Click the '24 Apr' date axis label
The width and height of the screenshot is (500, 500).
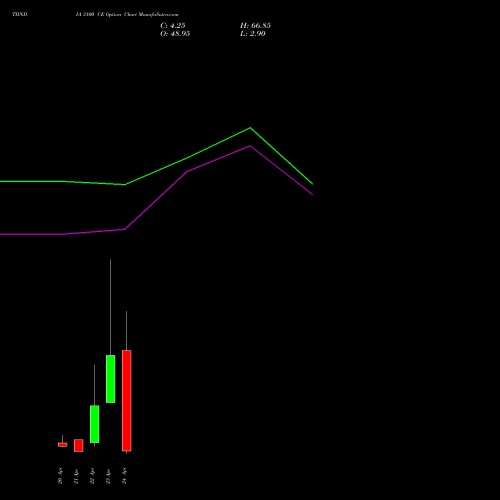point(124,476)
